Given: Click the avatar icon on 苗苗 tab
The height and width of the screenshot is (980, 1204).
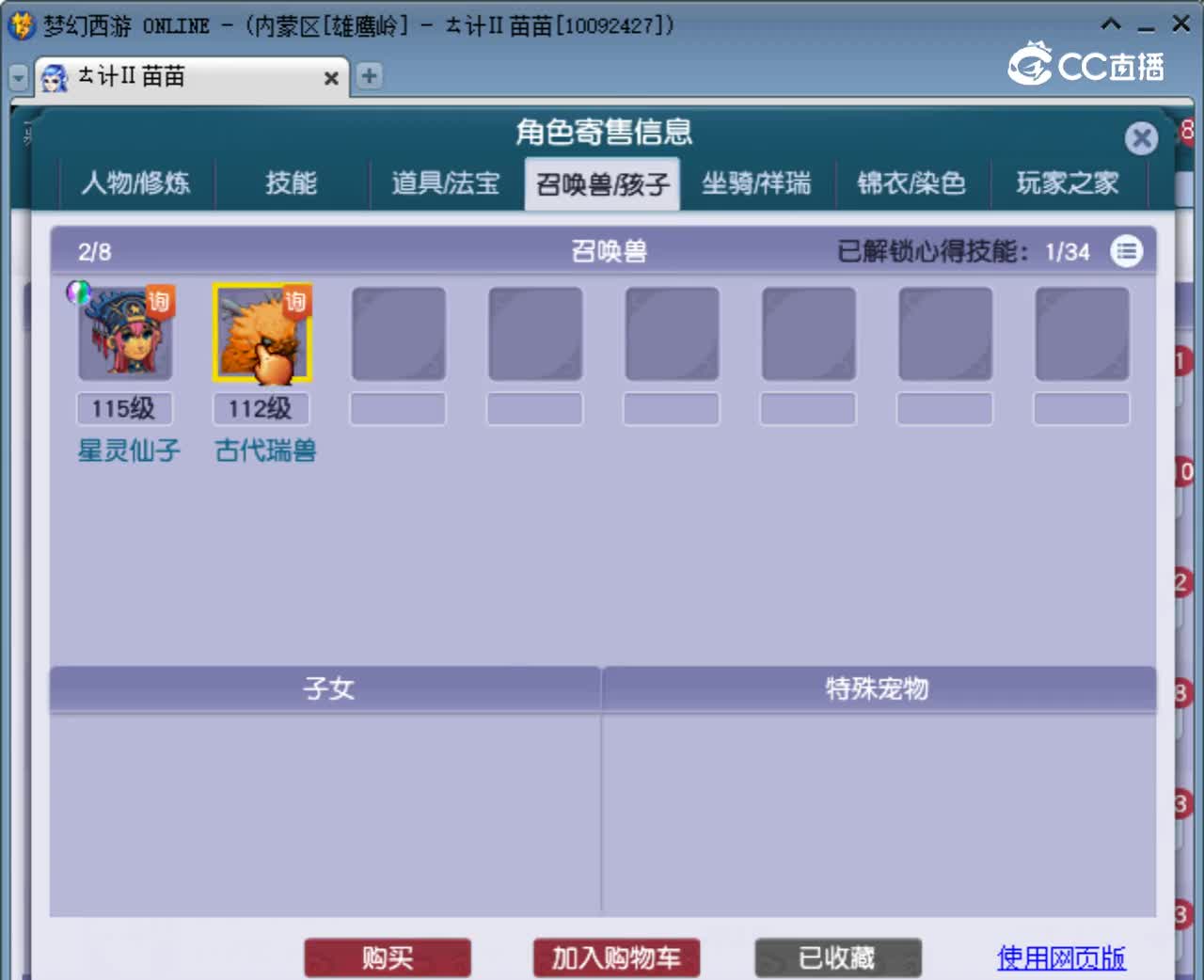Looking at the screenshot, I should [55, 77].
